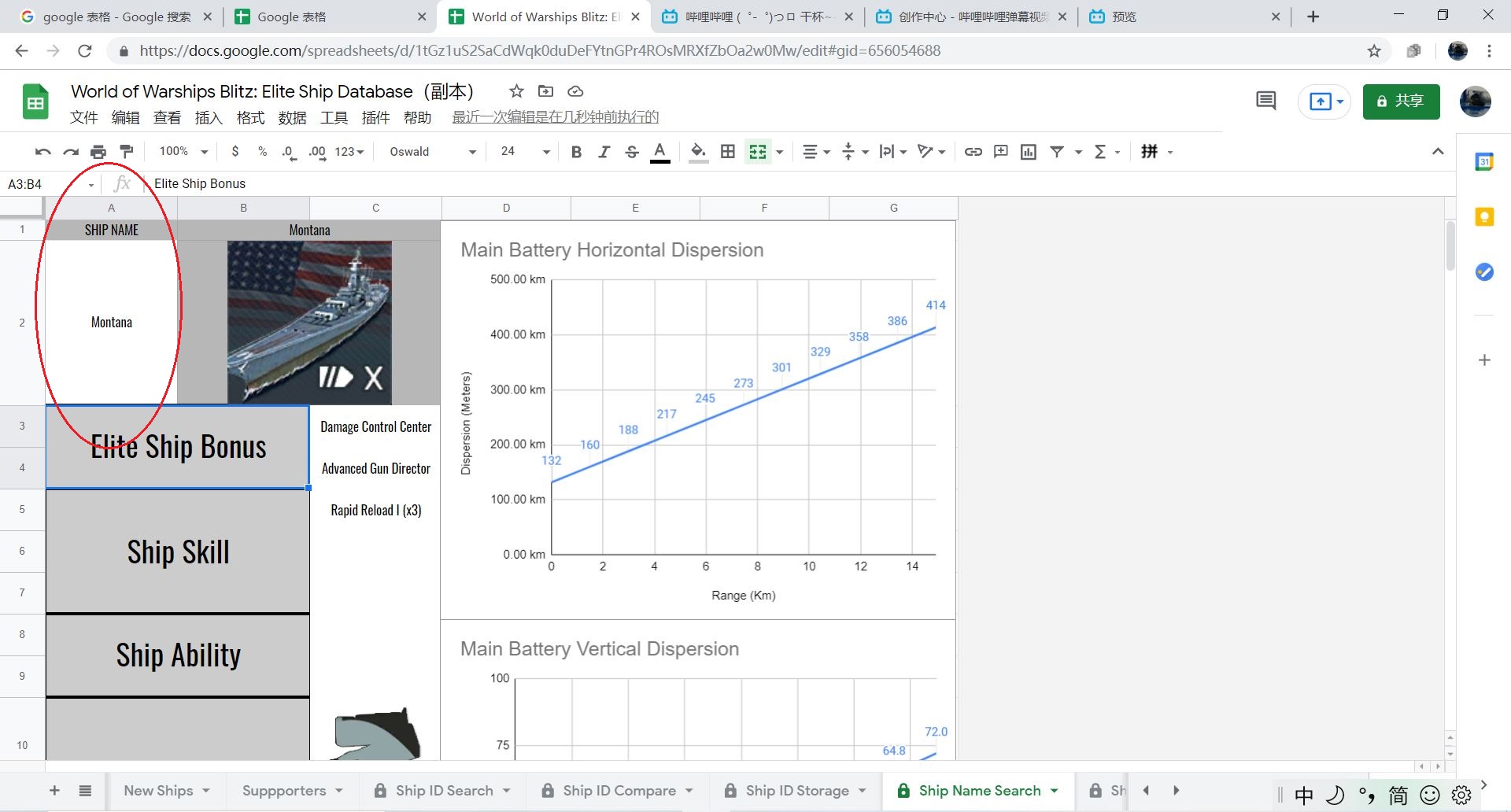Open the 格式 menu
Viewport: 1511px width, 812px height.
tap(250, 117)
